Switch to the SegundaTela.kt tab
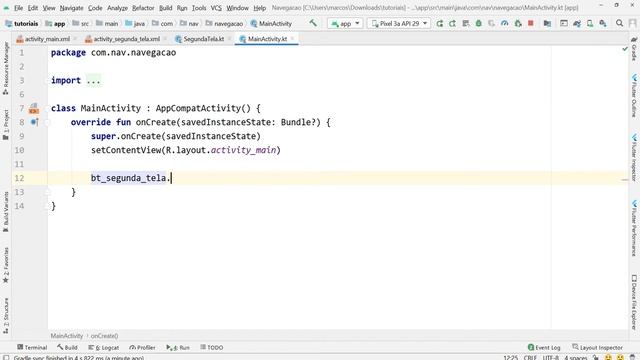640x360 pixels. click(204, 39)
